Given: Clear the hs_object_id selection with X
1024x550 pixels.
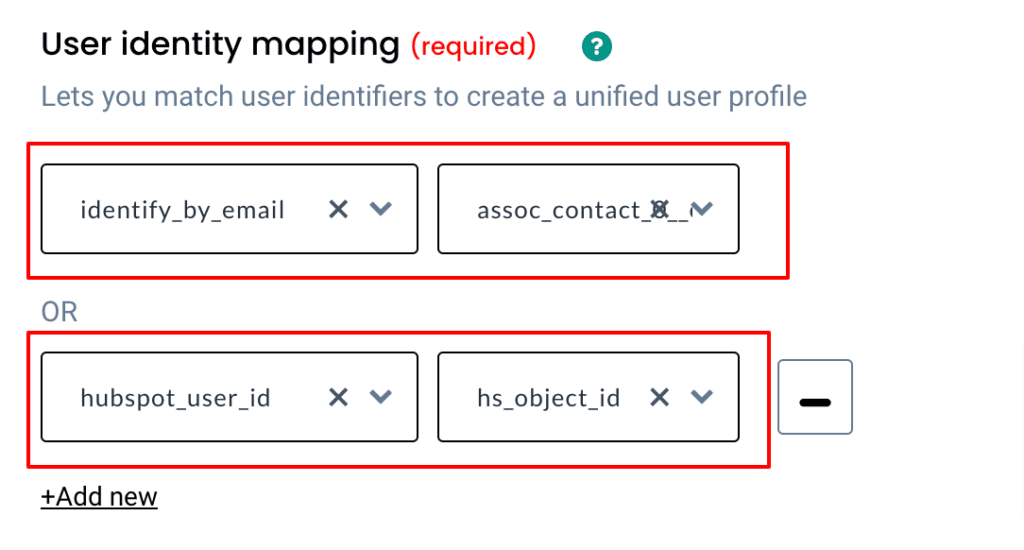Looking at the screenshot, I should (660, 397).
